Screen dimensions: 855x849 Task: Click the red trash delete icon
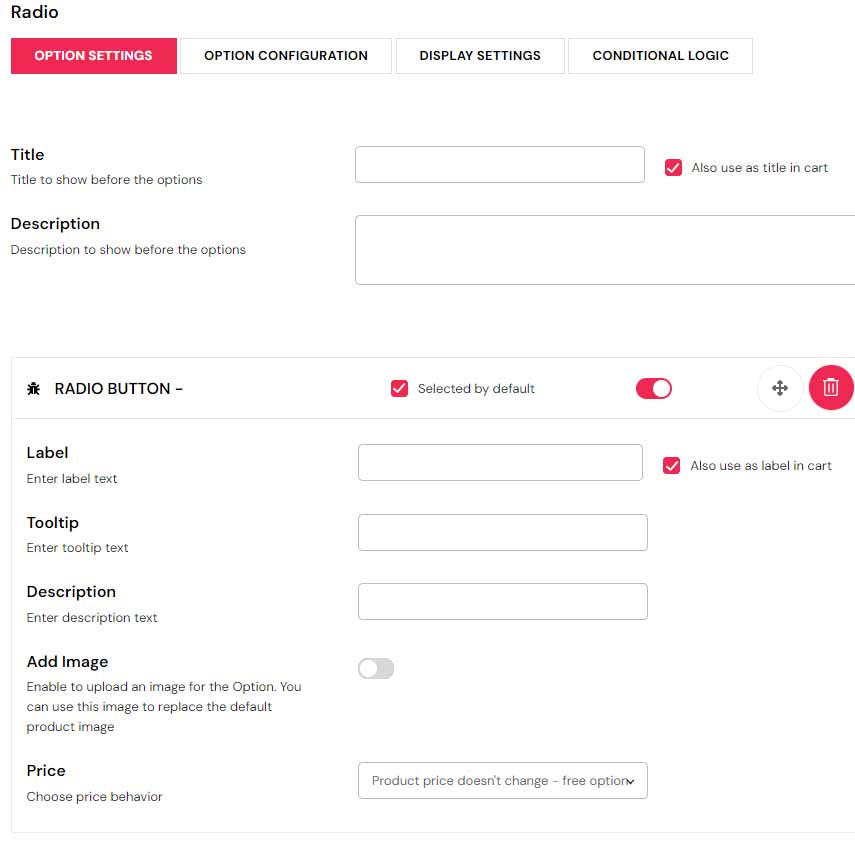pos(830,388)
